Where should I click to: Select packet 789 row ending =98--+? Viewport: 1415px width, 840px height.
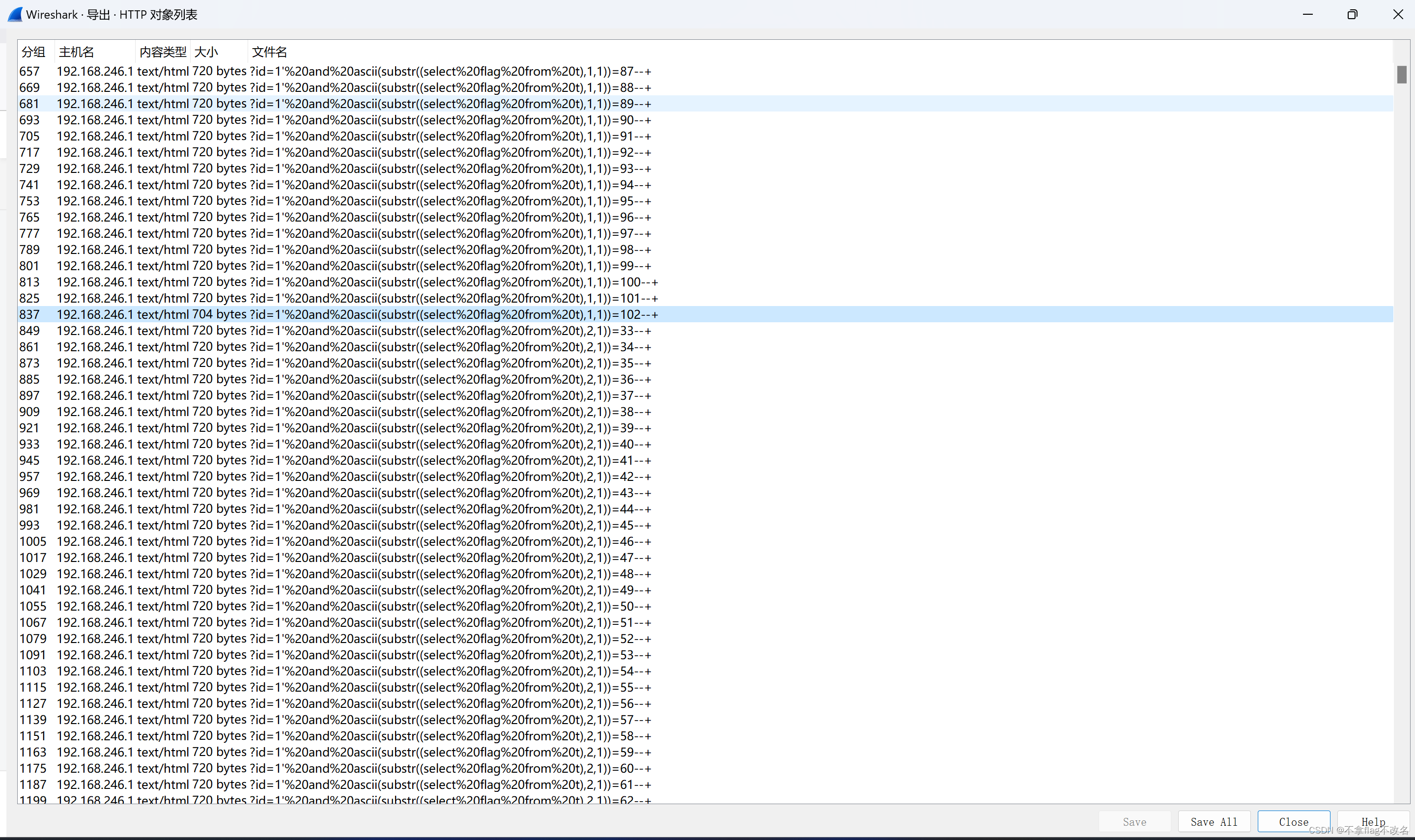(705, 250)
